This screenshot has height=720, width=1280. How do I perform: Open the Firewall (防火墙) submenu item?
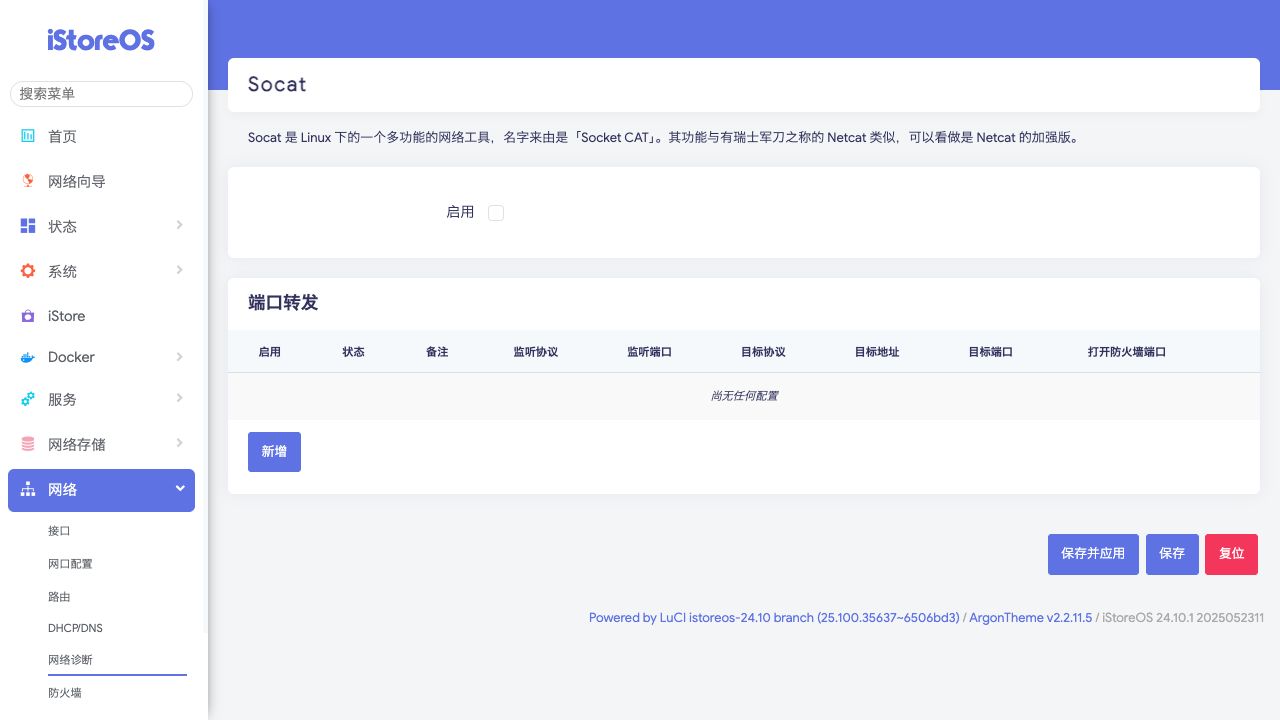(x=65, y=692)
